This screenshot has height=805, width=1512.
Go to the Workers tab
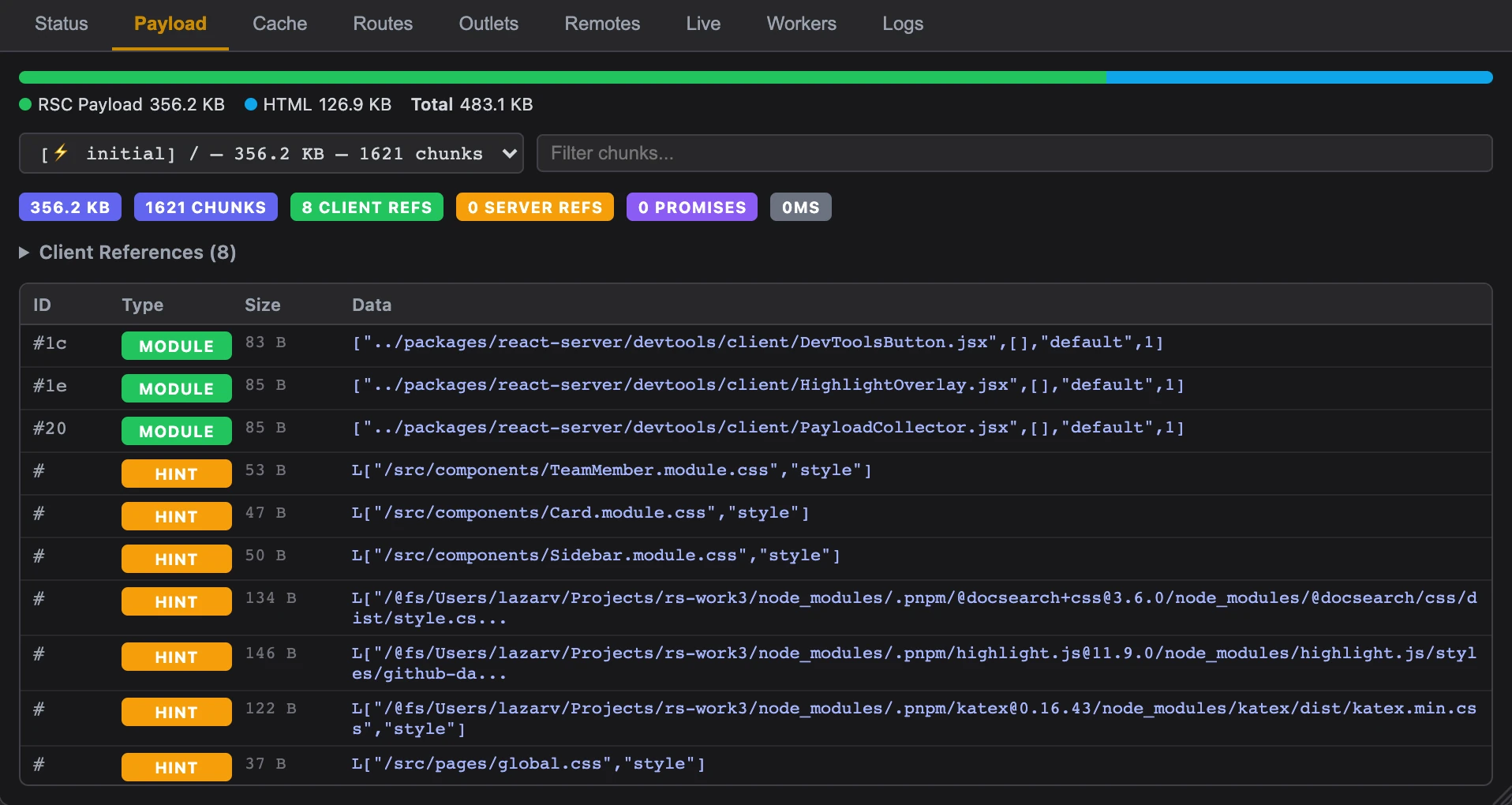tap(801, 24)
